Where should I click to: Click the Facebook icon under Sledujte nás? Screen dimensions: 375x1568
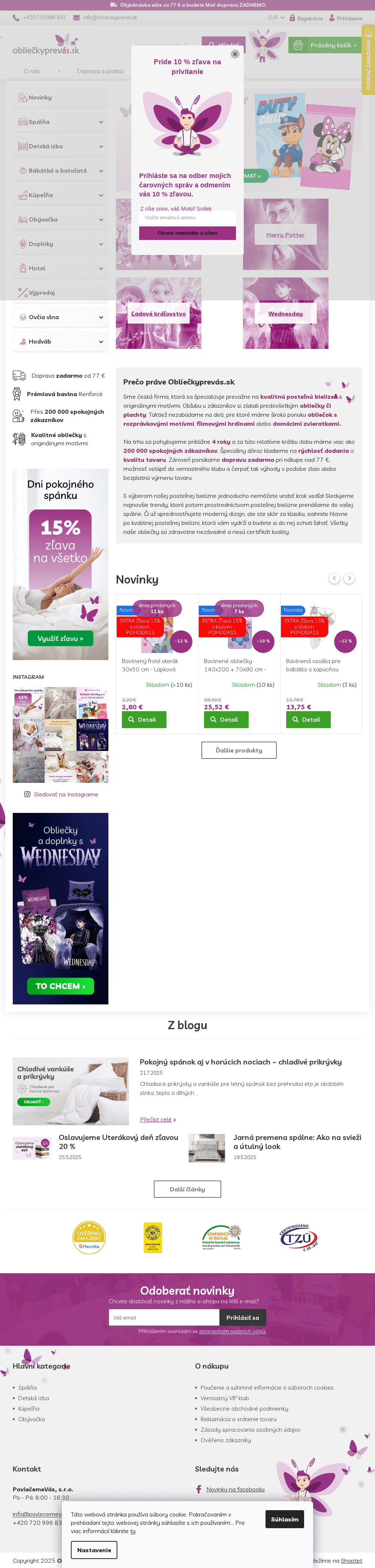click(x=199, y=1489)
